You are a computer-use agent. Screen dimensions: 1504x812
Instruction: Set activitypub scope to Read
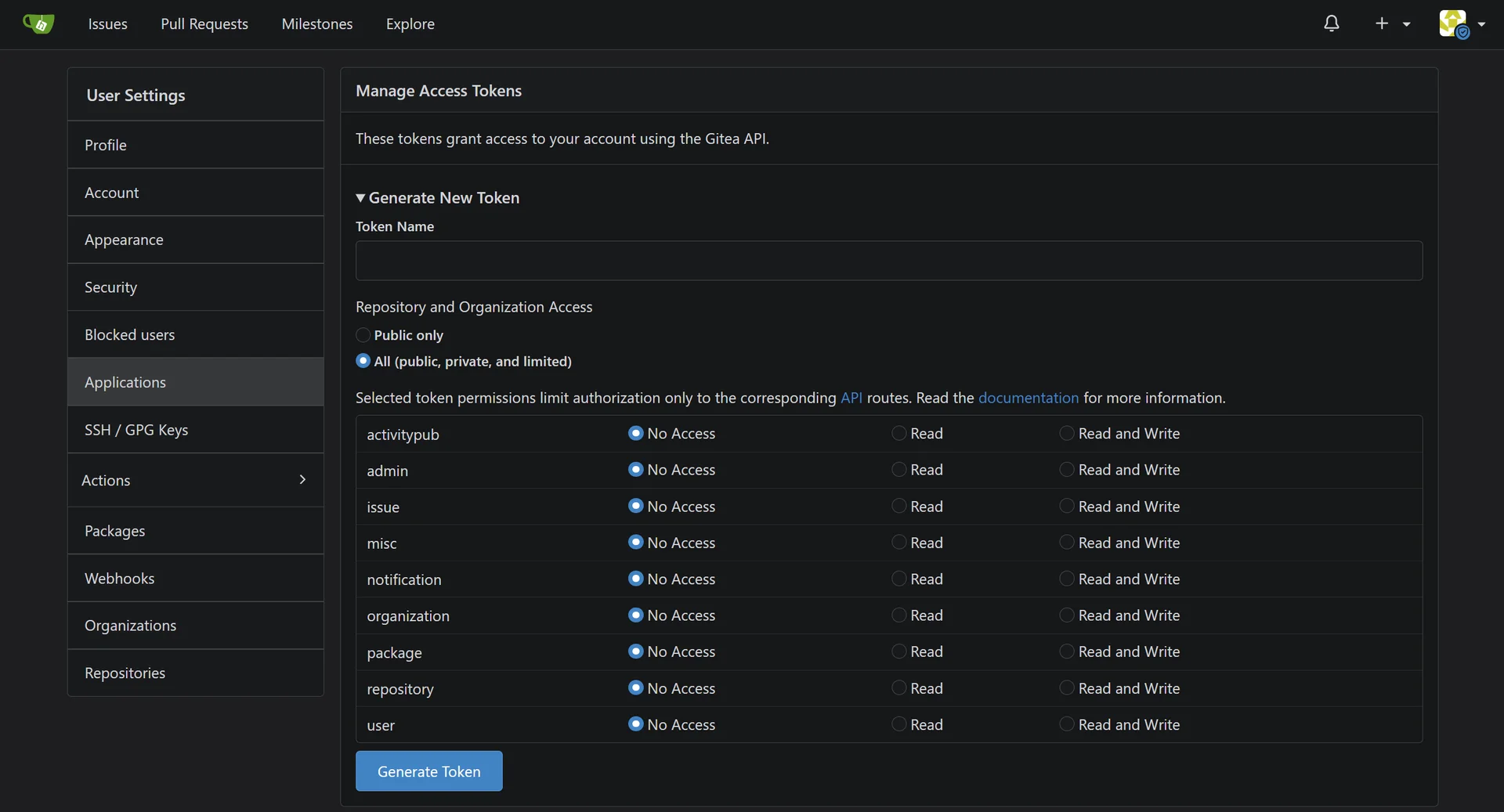tap(898, 433)
